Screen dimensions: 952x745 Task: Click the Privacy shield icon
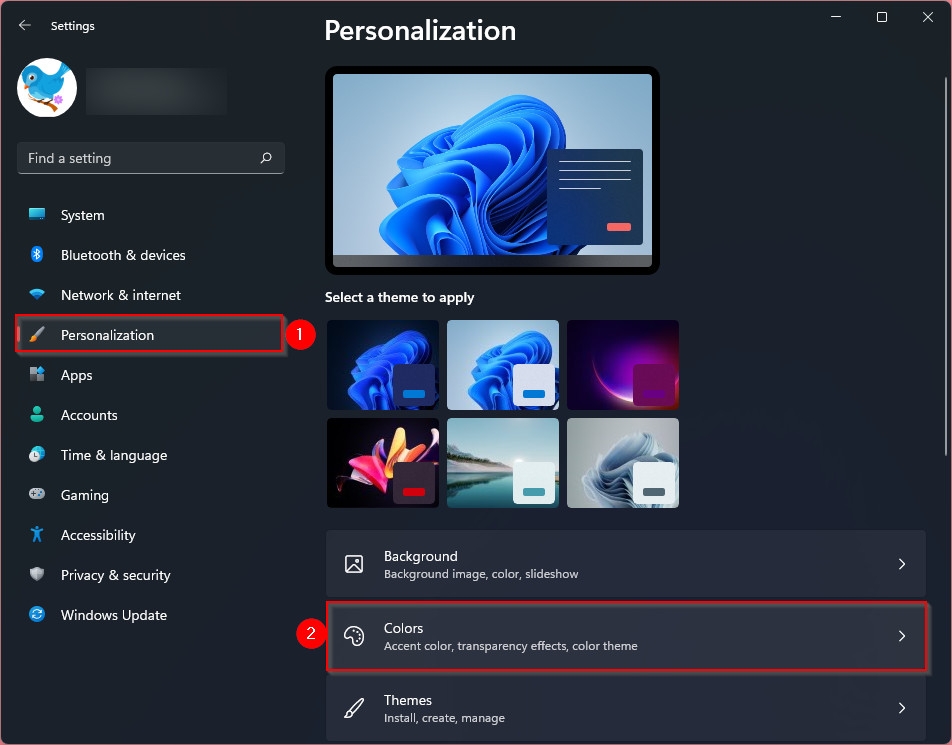point(37,574)
